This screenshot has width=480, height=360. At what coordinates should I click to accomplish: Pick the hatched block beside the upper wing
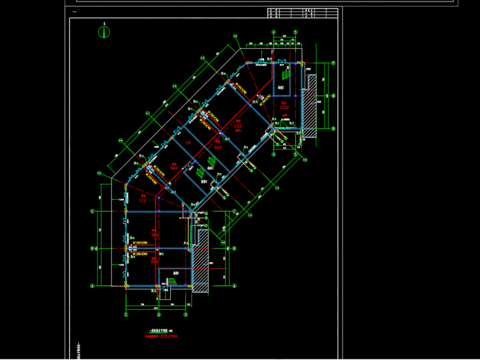(x=309, y=106)
